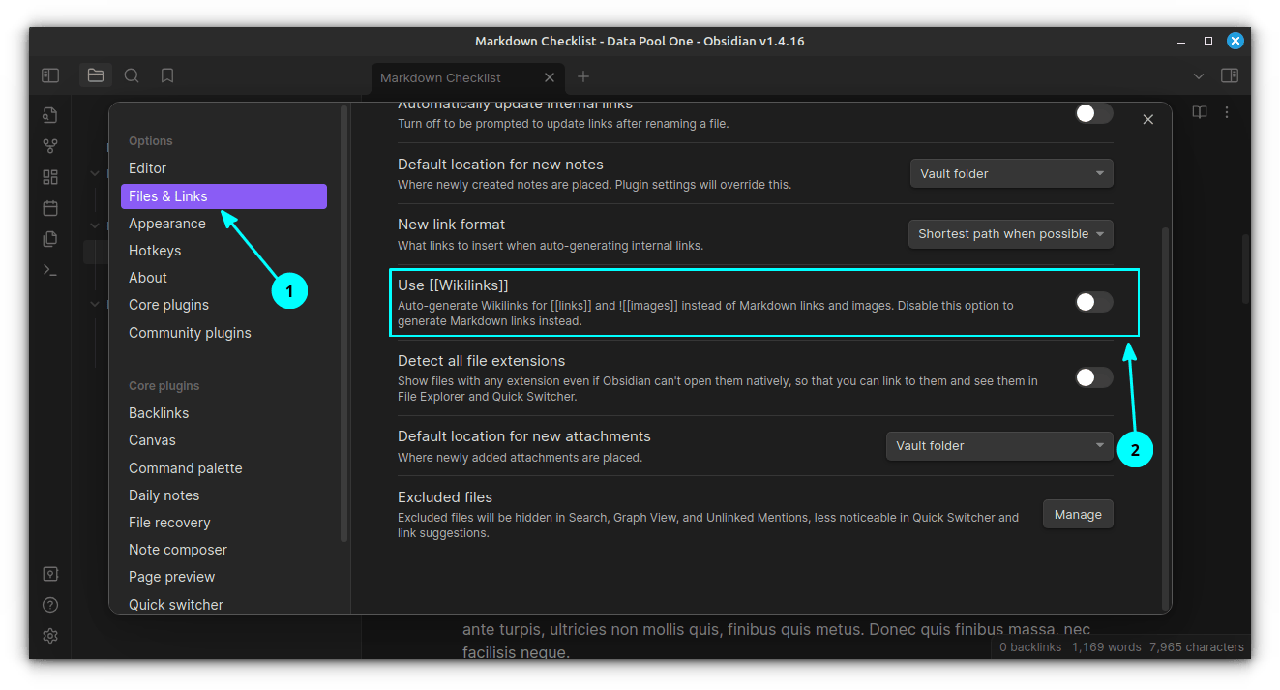1280x690 pixels.
Task: Collapse the left sidebar with the toggle icon
Action: (51, 75)
